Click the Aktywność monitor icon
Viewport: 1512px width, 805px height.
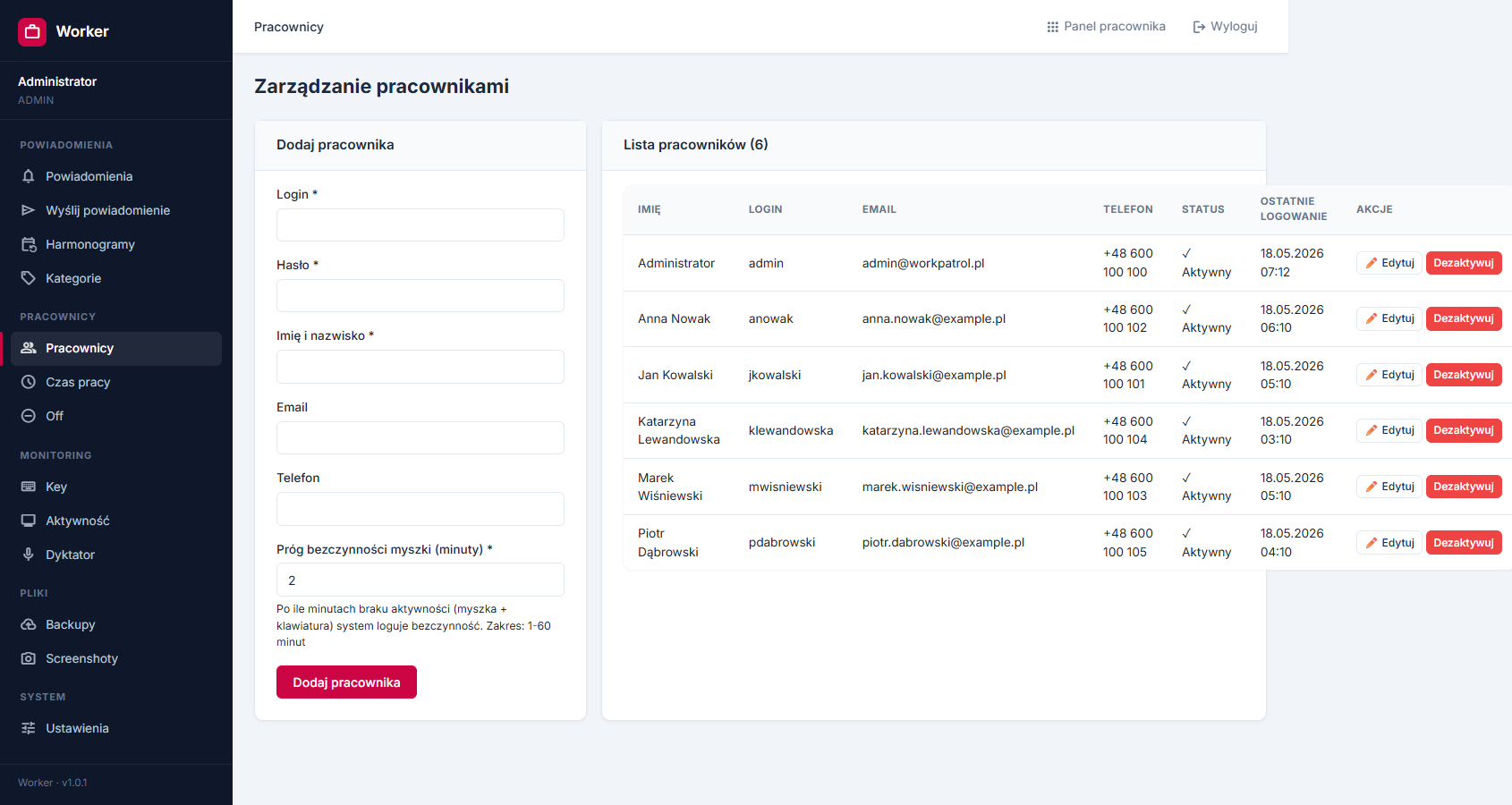(x=29, y=521)
